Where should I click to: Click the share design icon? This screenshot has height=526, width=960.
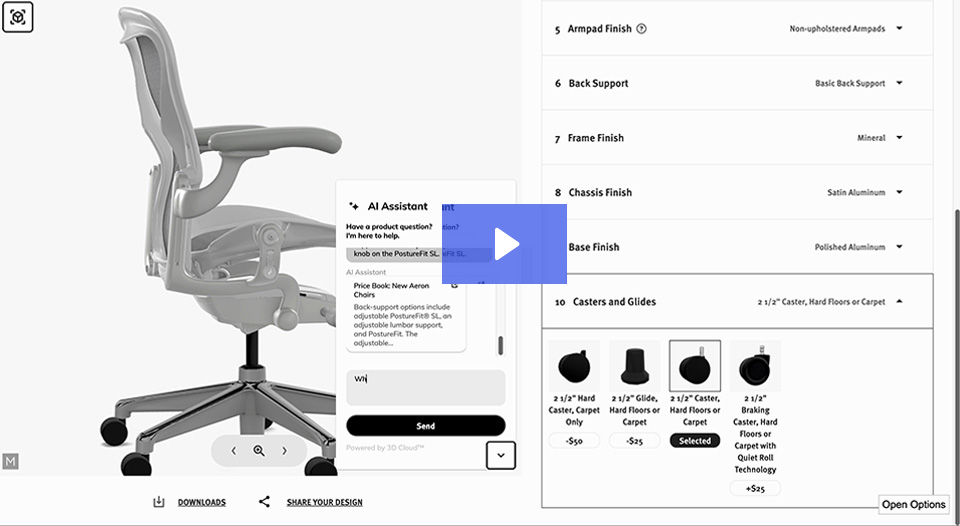264,502
